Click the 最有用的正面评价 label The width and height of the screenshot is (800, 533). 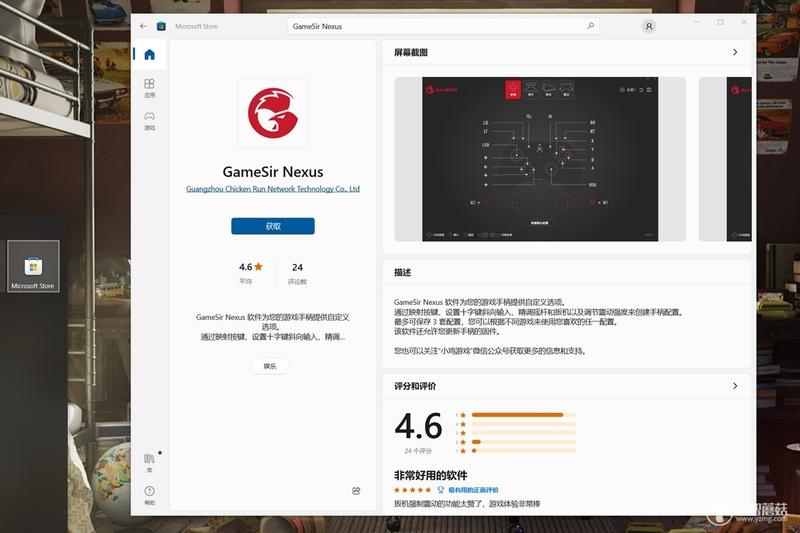coord(473,490)
